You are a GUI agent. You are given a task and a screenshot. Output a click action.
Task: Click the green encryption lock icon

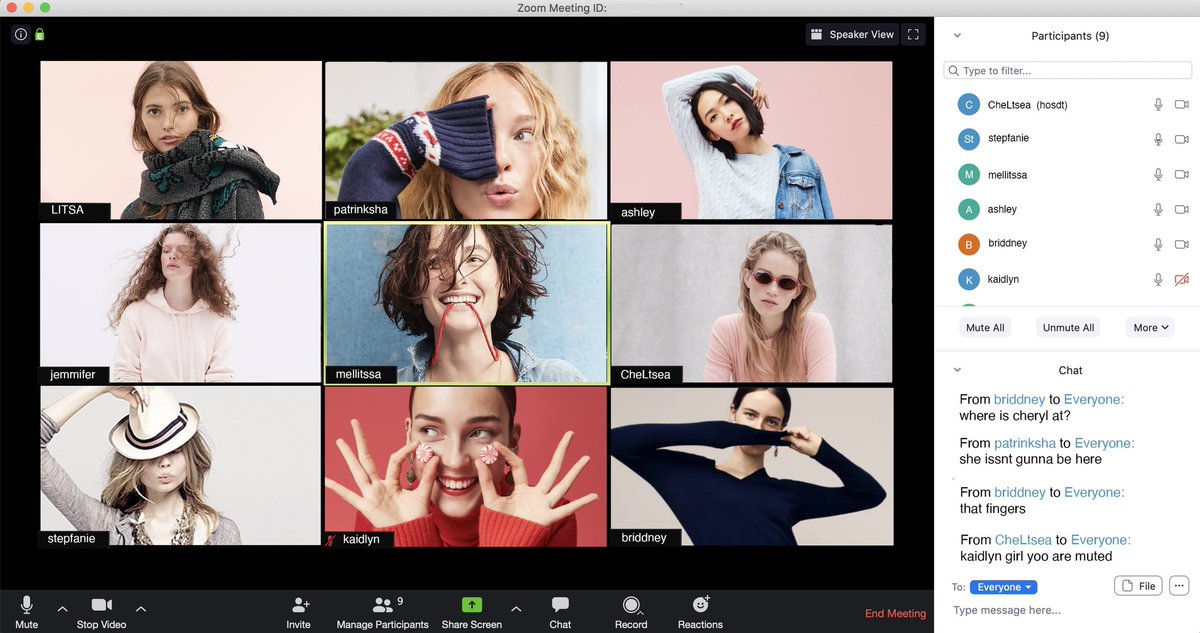tap(40, 34)
